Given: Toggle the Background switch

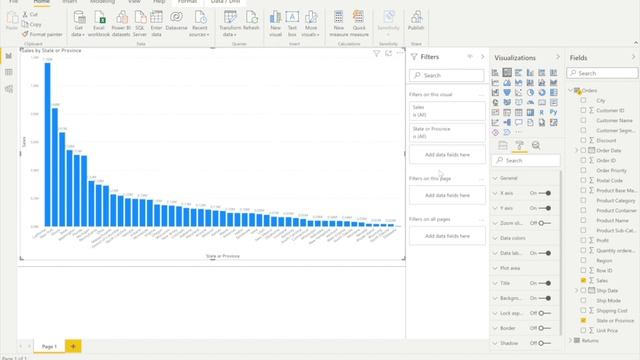Looking at the screenshot, I should pyautogui.click(x=545, y=298).
